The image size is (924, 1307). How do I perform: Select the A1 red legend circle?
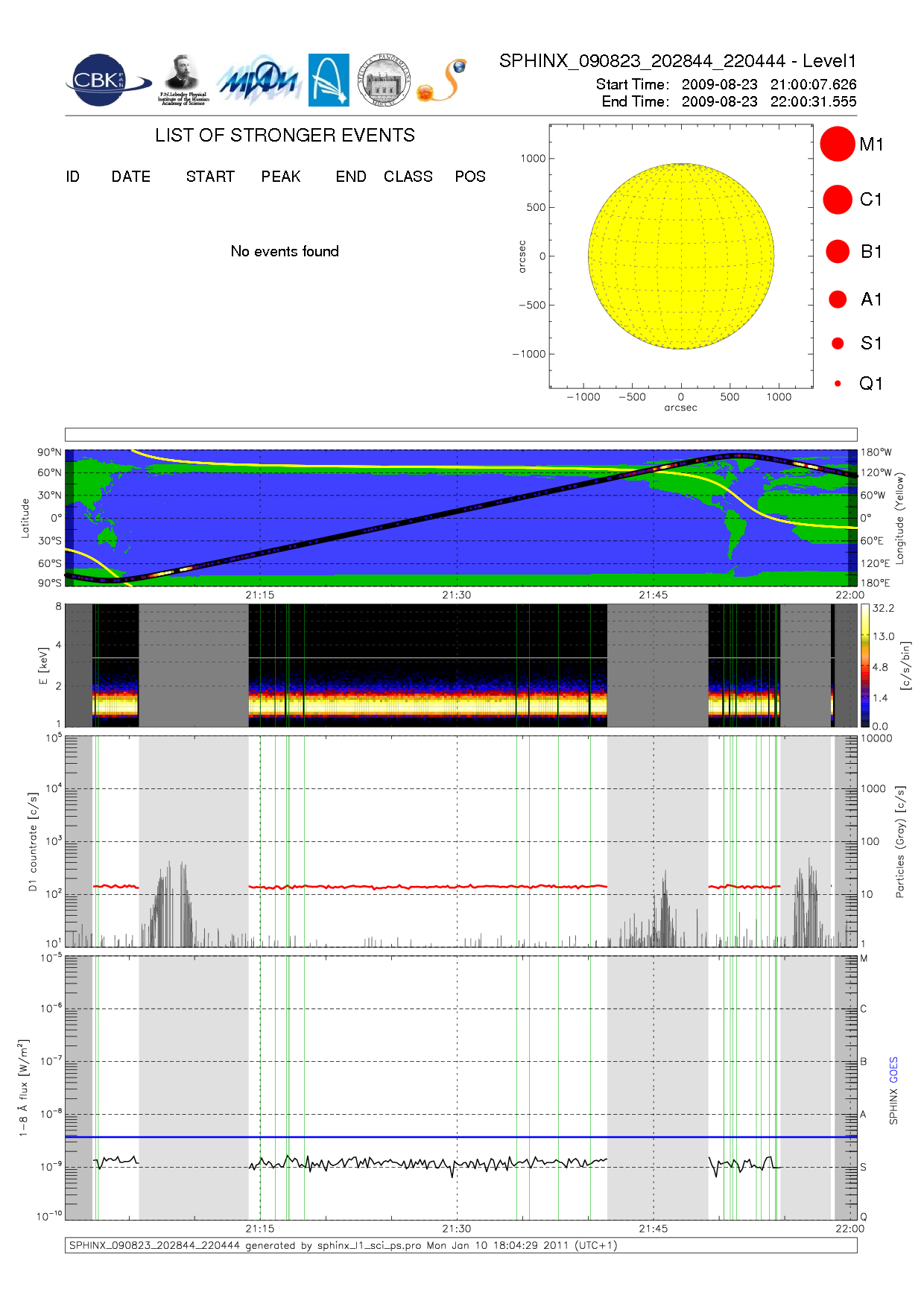coord(838,300)
